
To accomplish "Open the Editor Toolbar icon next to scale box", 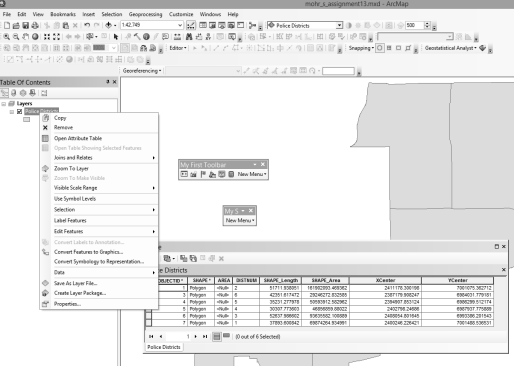I will point(191,25).
